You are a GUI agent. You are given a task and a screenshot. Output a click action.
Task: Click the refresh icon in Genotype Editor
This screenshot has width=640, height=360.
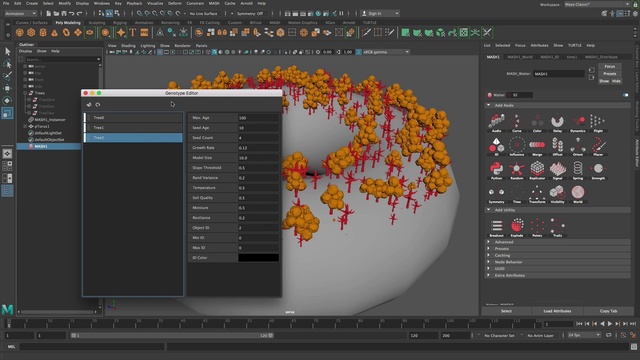point(98,105)
